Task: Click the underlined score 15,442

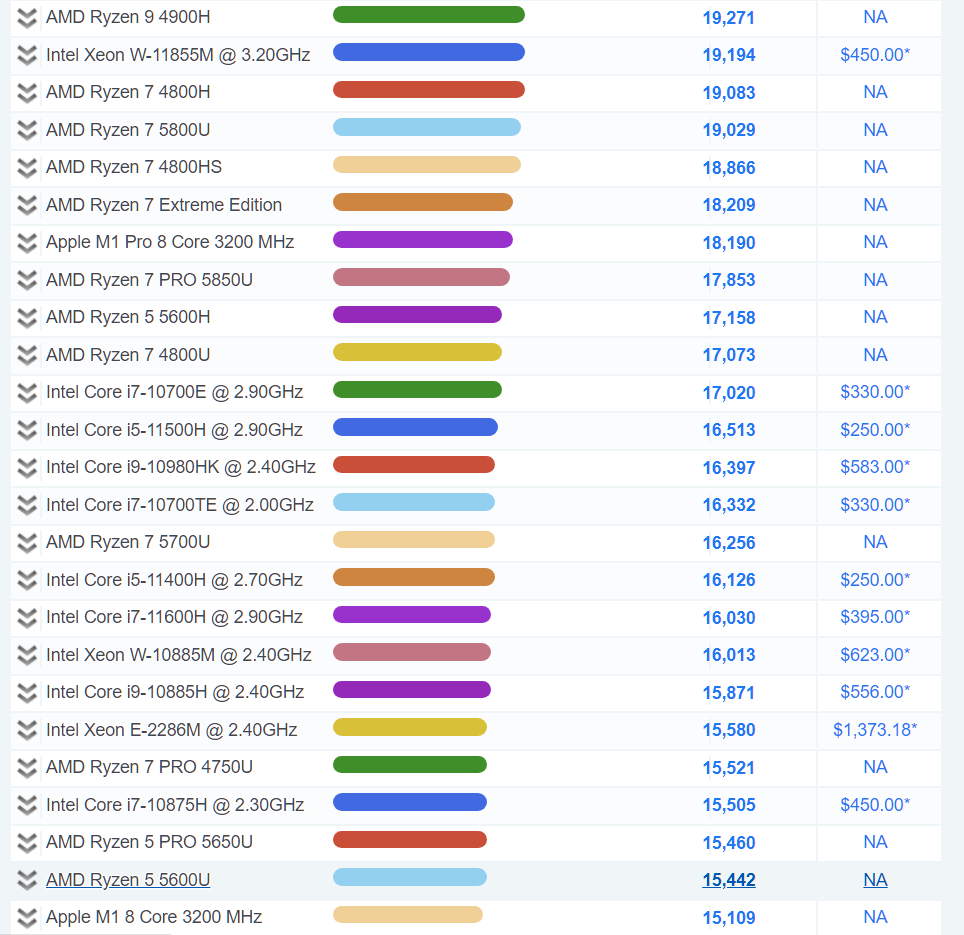Action: [729, 880]
